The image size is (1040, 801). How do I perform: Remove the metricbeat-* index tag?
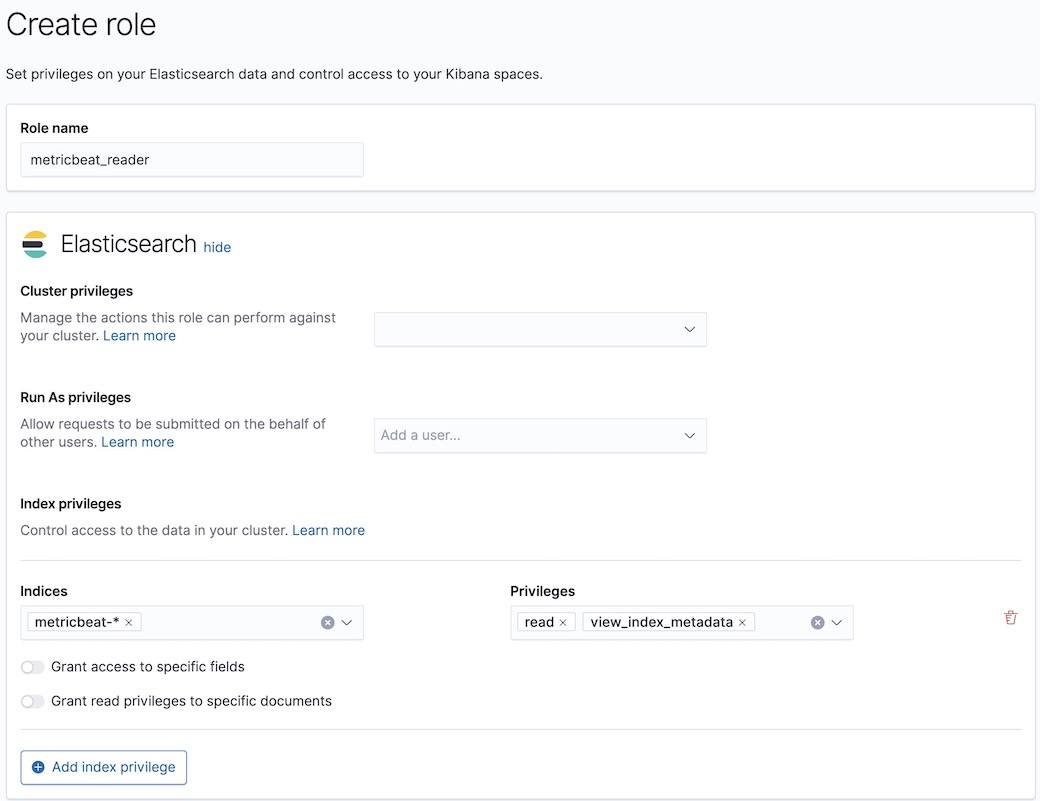click(128, 621)
